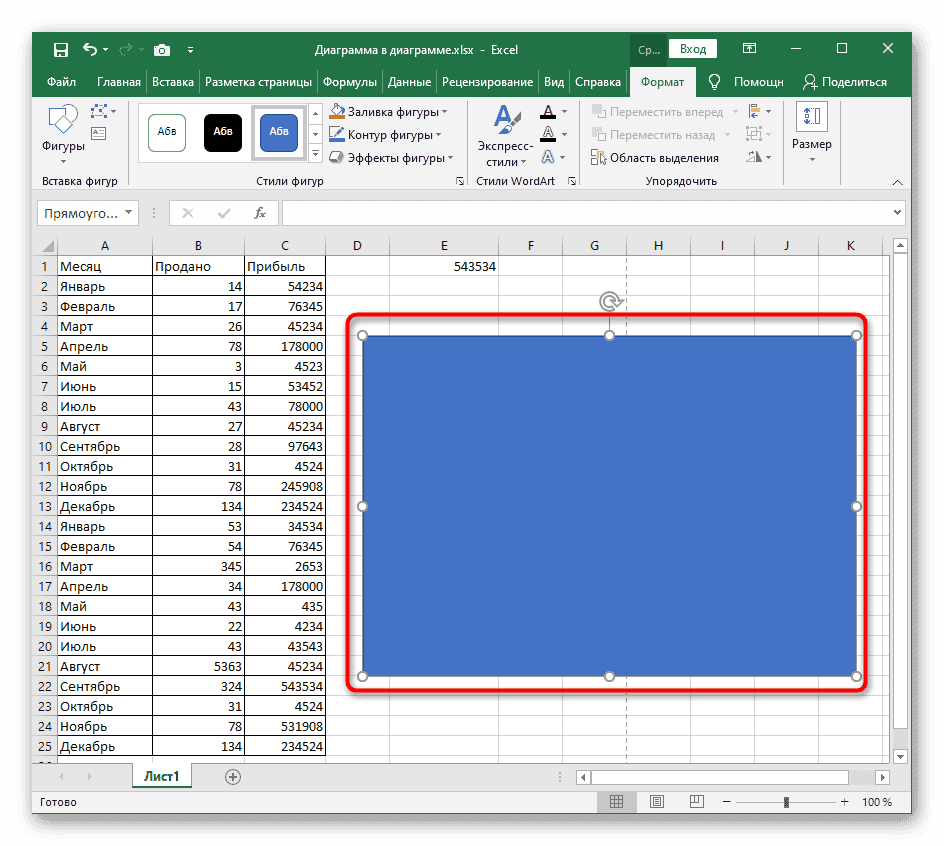Select Normal view button in status bar

click(x=617, y=802)
